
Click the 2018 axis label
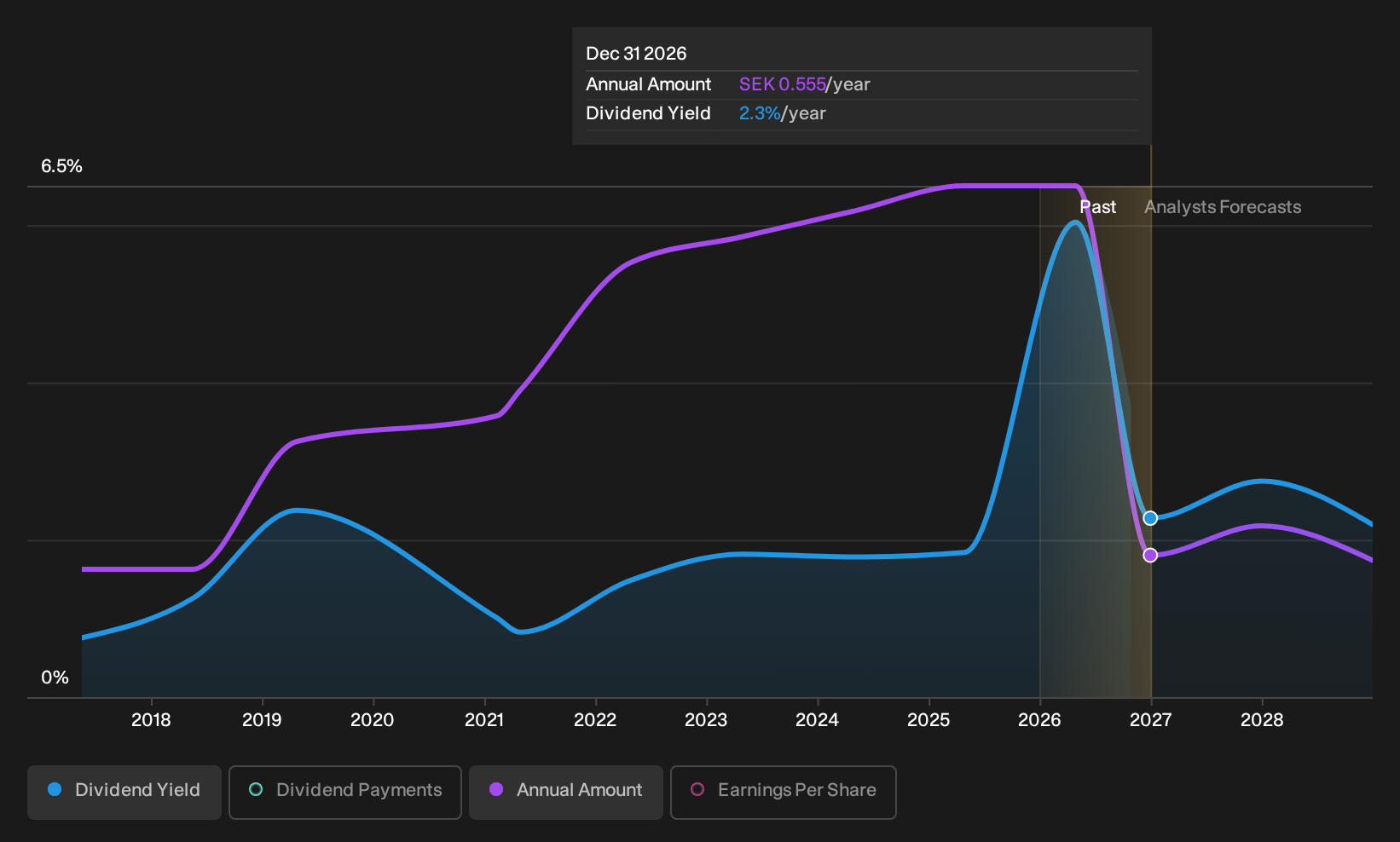coord(151,720)
